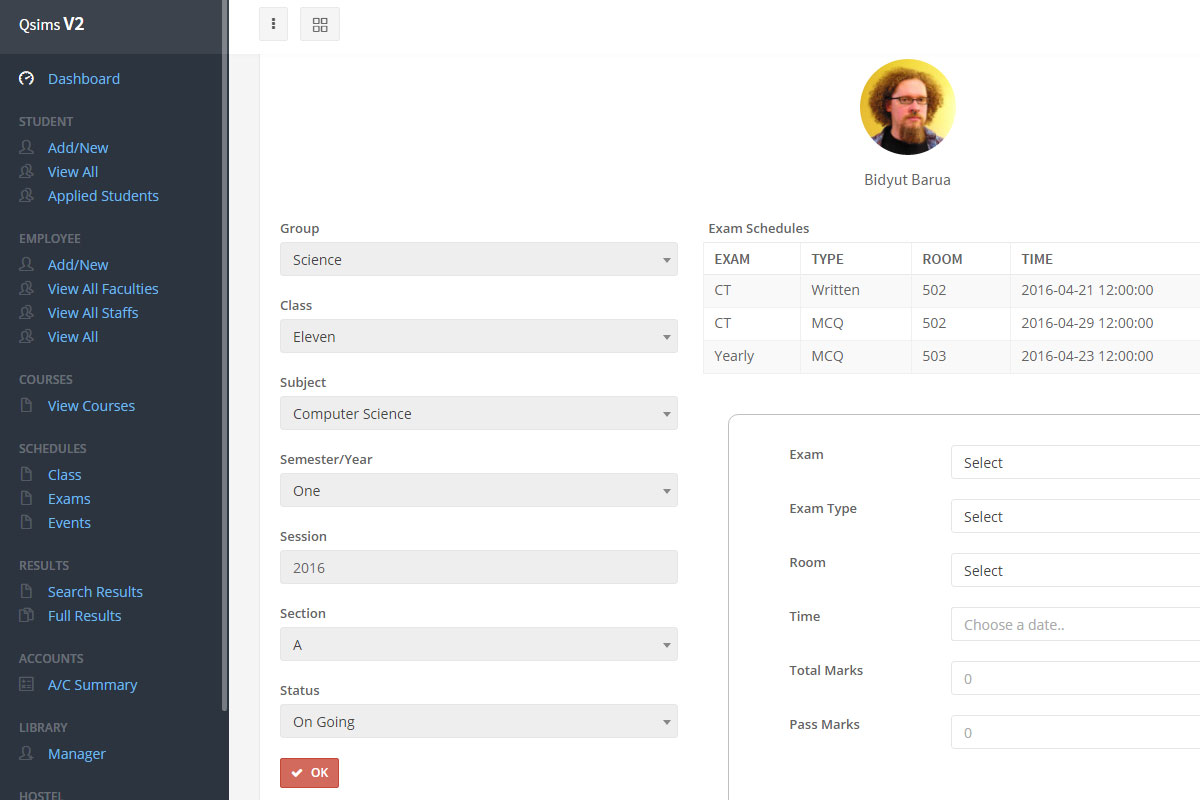This screenshot has width=1200, height=800.
Task: Click the Dashboard gauge icon in sidebar
Action: pos(27,78)
